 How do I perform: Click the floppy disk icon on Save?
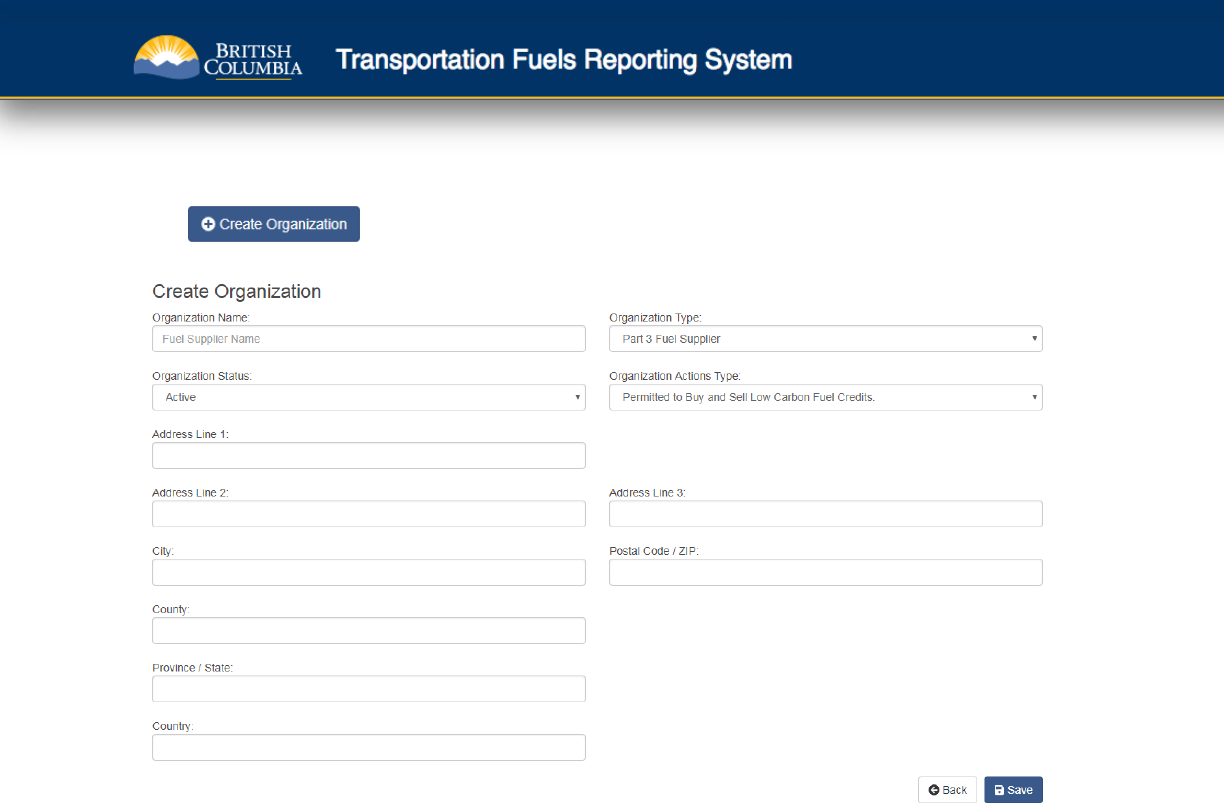[x=999, y=790]
